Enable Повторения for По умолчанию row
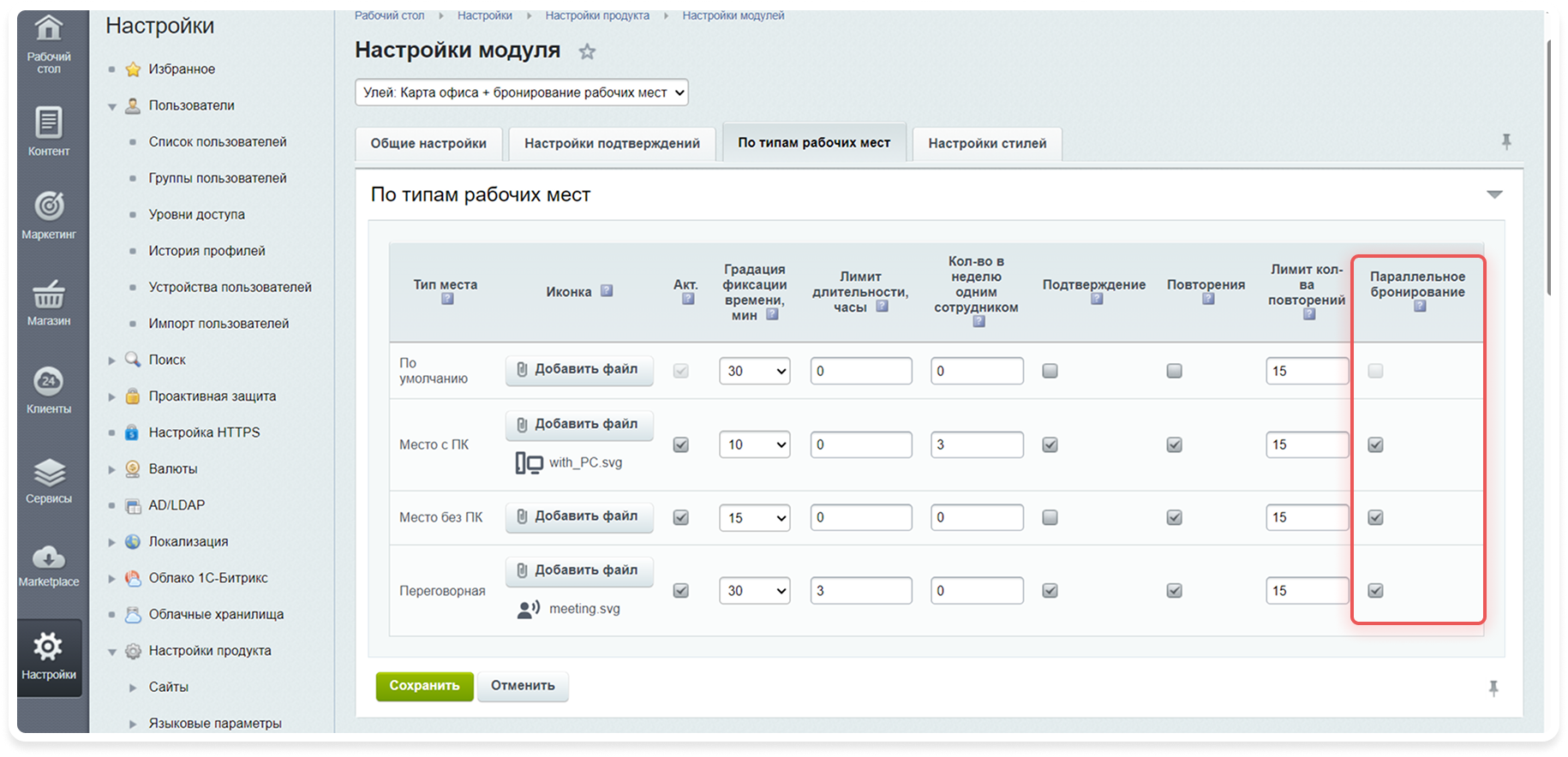 tap(1175, 371)
